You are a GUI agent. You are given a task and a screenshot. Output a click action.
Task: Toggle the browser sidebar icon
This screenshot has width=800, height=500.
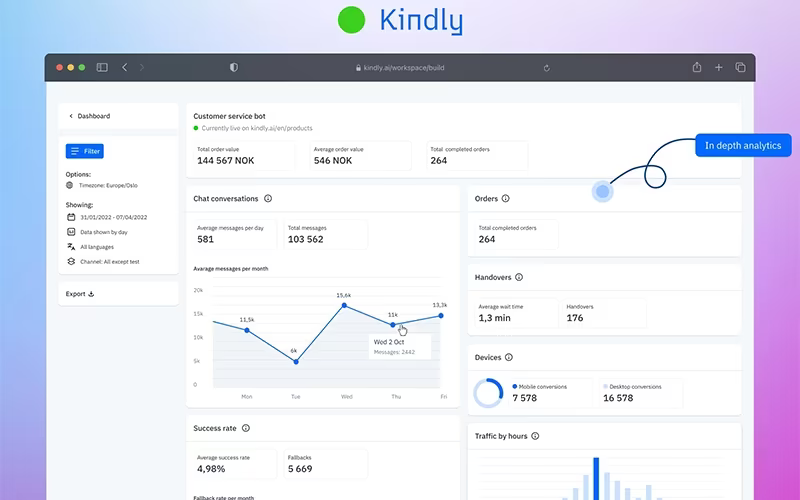102,67
